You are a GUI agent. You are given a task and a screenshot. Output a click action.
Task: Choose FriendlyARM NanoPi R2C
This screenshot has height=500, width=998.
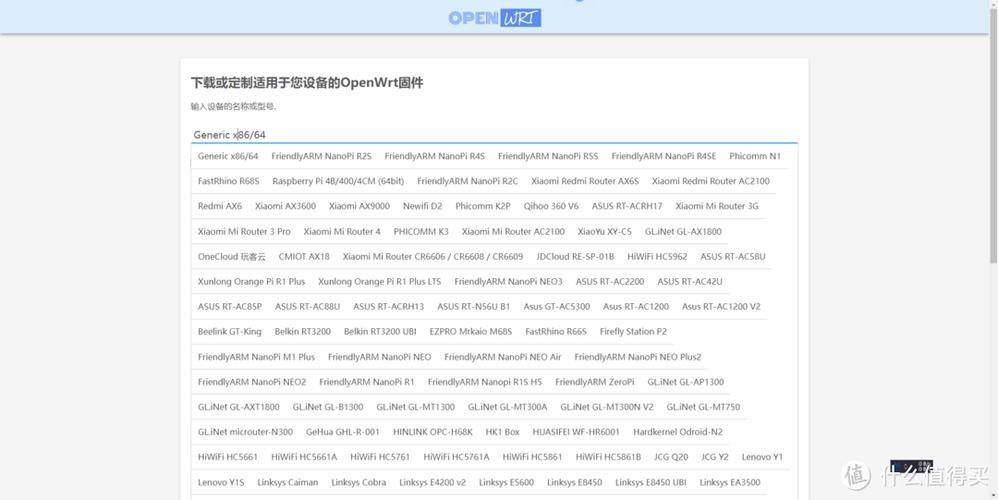pyautogui.click(x=467, y=181)
